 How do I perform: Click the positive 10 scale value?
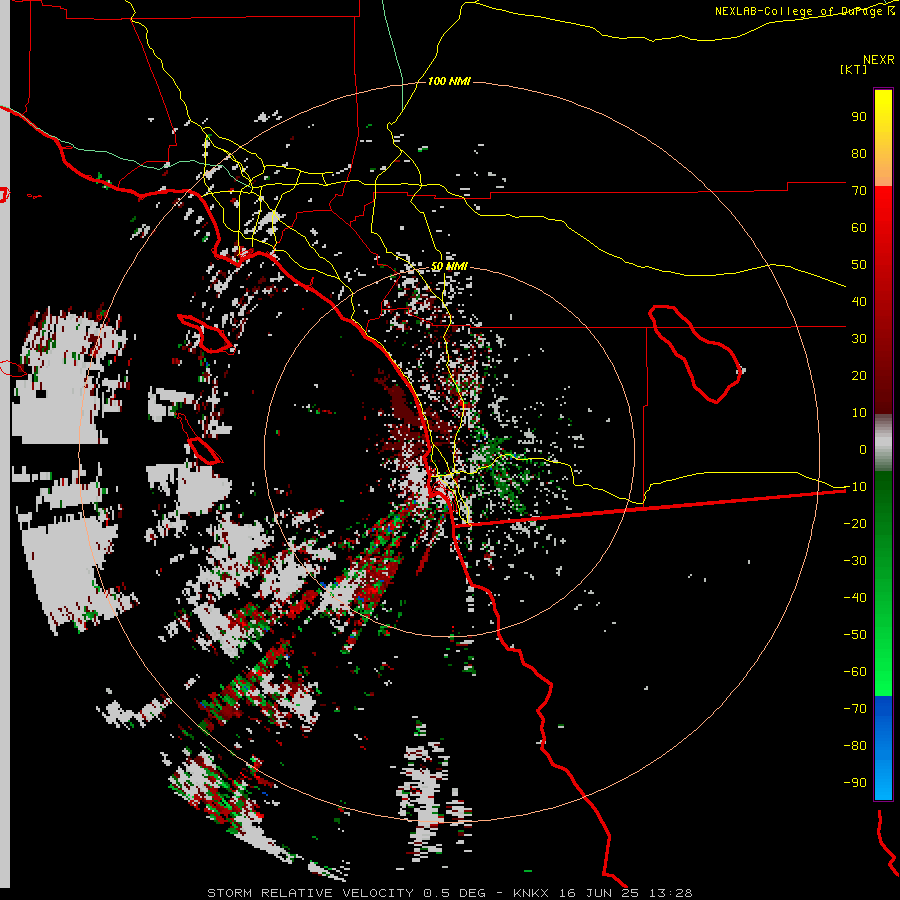859,413
